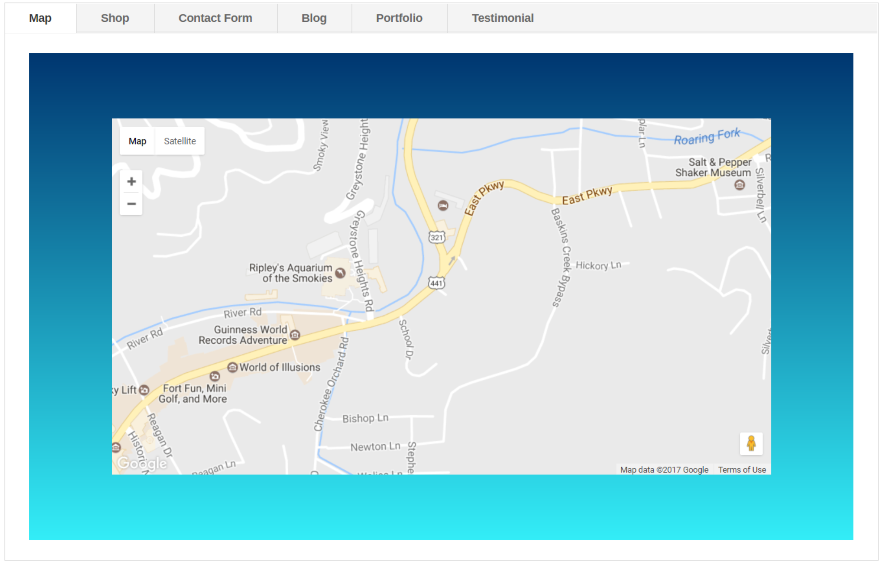Switch to the Shop tab
This screenshot has width=880, height=564.
point(115,18)
